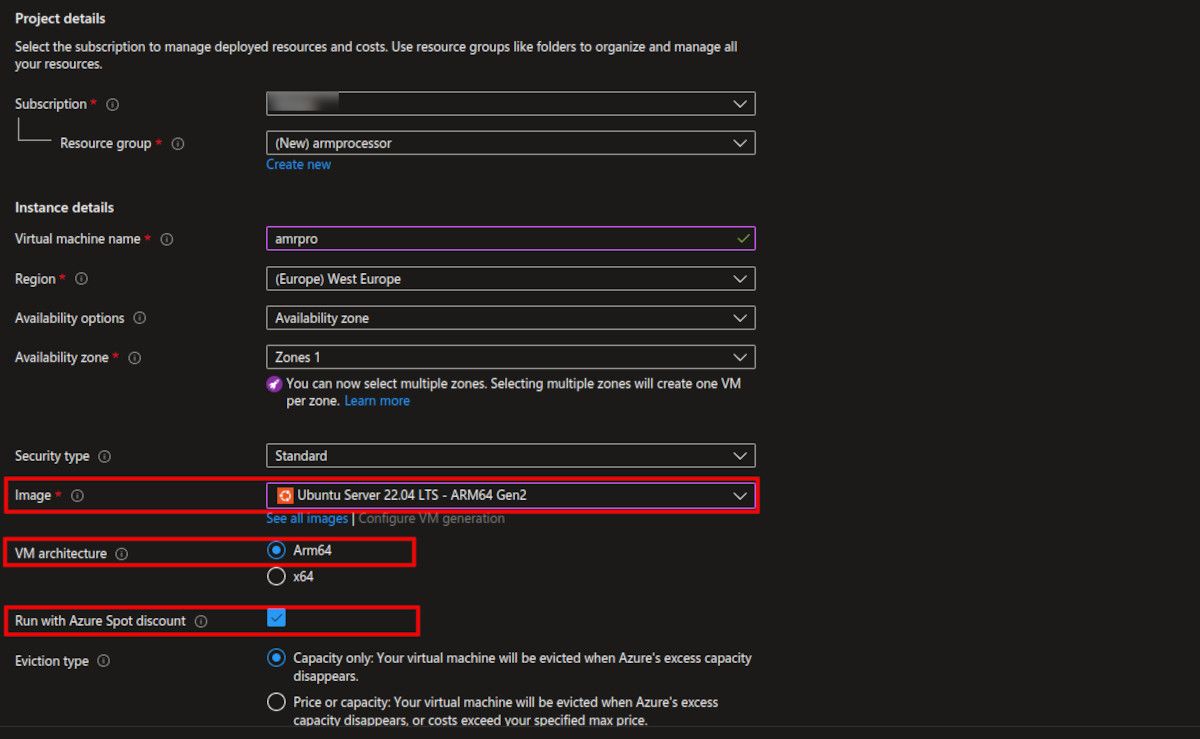Open the Security type dropdown

click(x=510, y=456)
